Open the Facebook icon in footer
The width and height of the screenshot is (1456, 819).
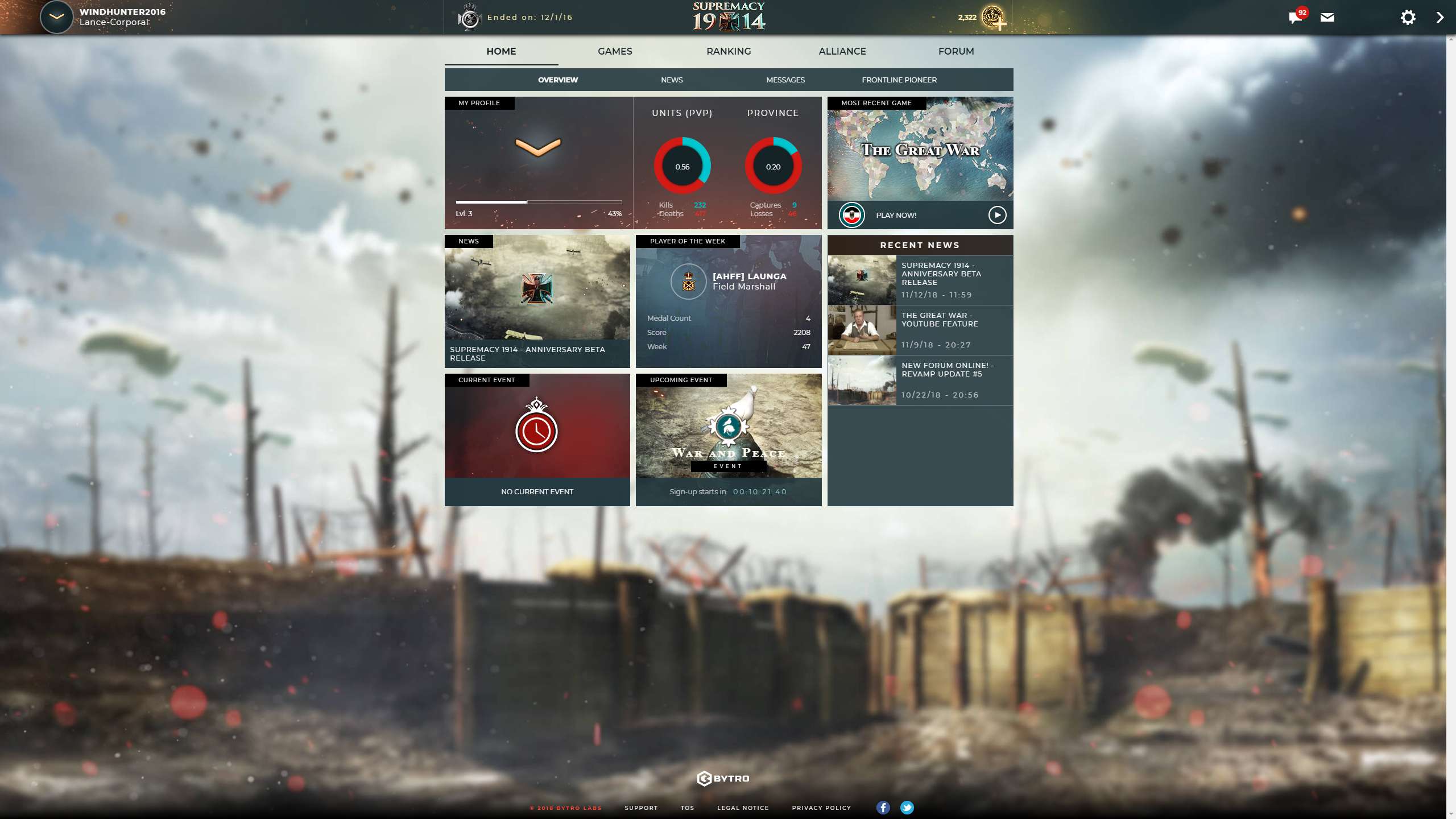[x=883, y=808]
